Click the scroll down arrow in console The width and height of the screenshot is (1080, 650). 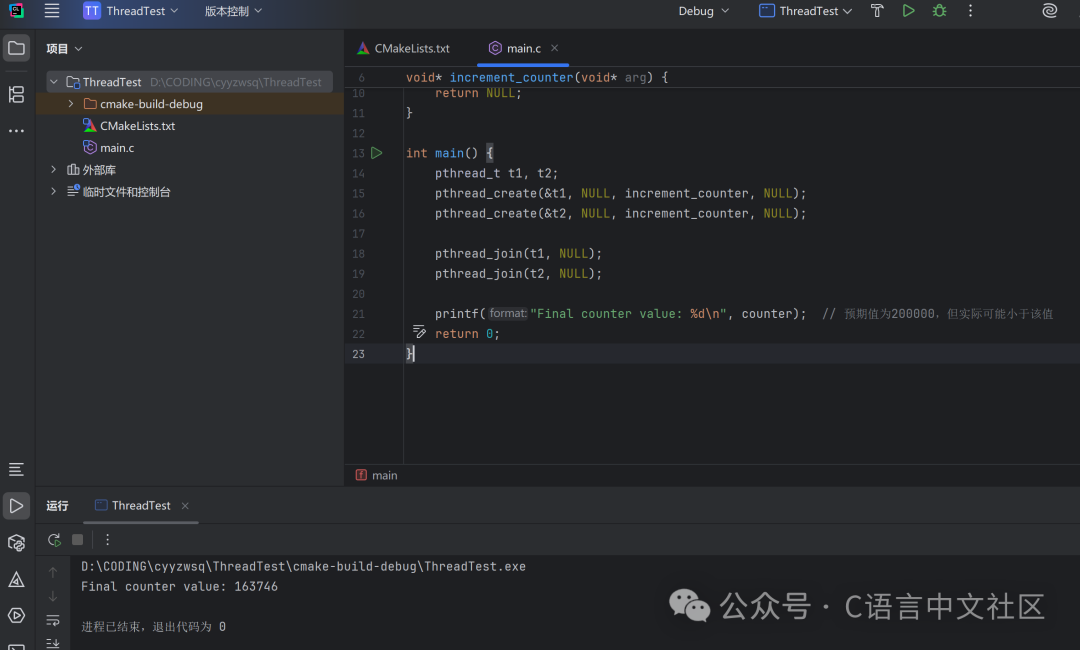tap(53, 596)
